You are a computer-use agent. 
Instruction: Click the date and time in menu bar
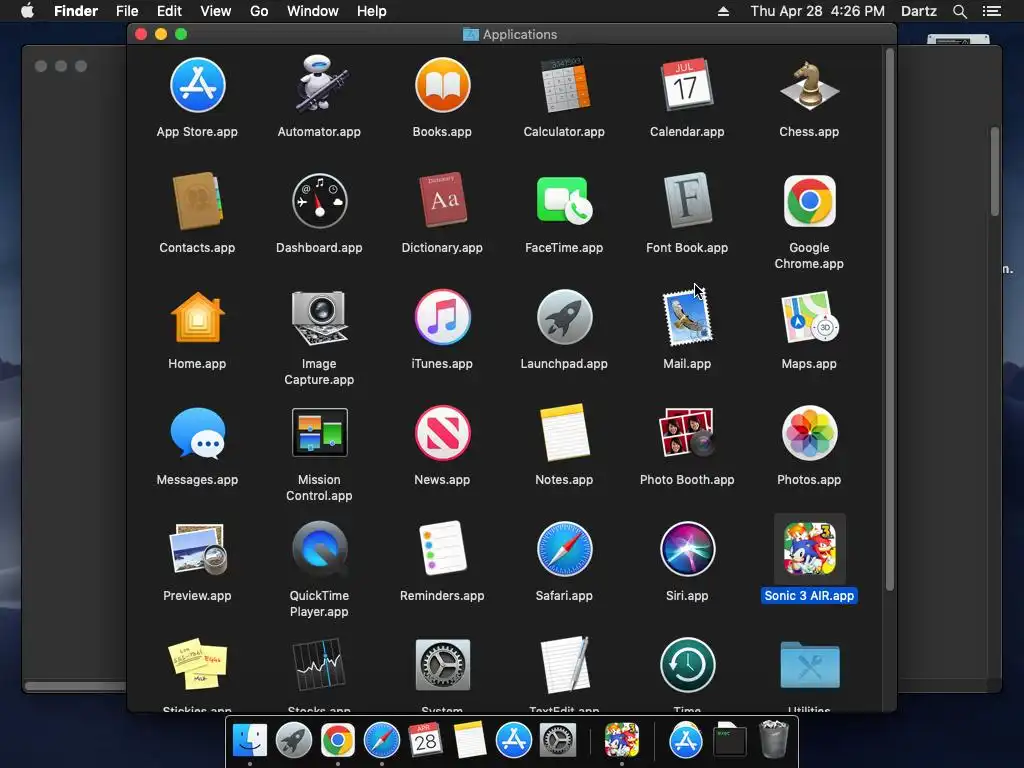pyautogui.click(x=817, y=11)
